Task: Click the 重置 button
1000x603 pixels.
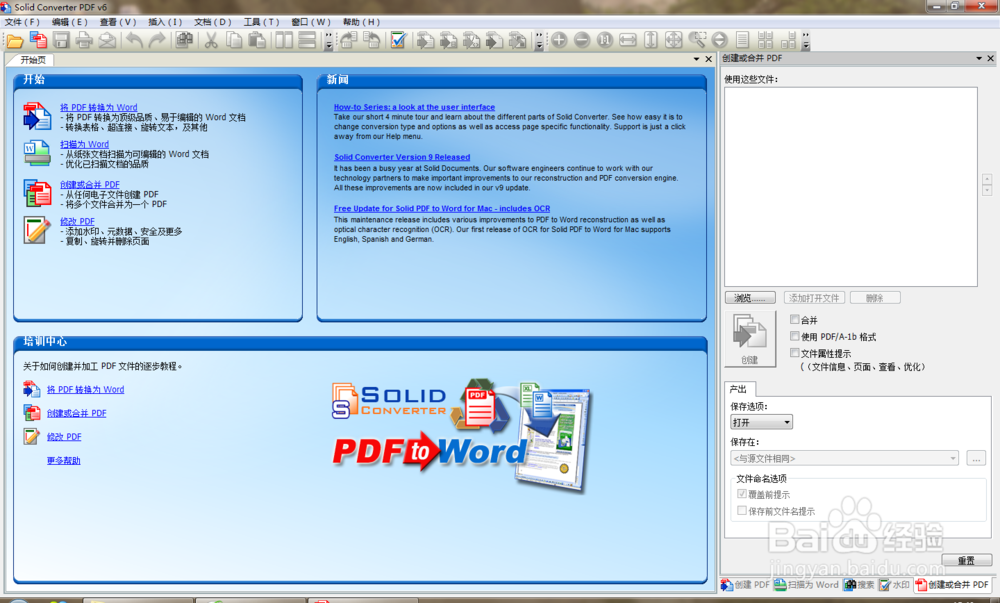Action: pyautogui.click(x=967, y=560)
